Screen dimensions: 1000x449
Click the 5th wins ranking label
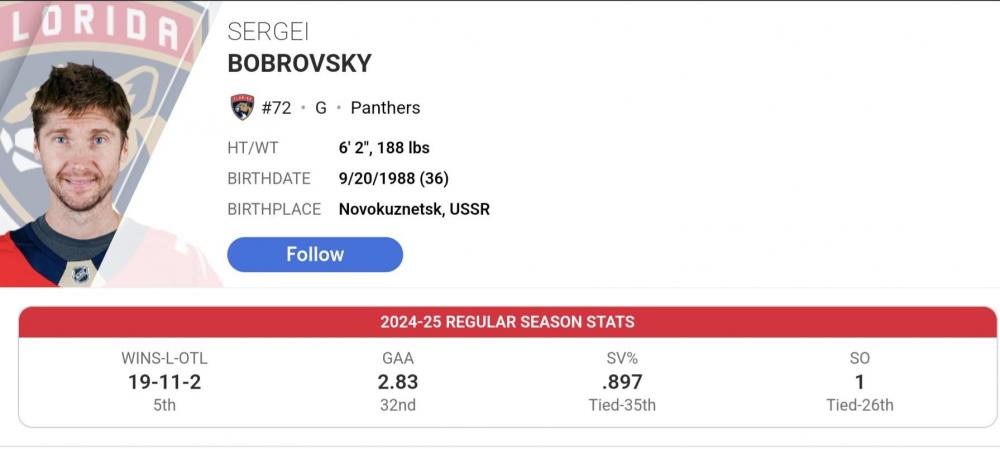(165, 405)
